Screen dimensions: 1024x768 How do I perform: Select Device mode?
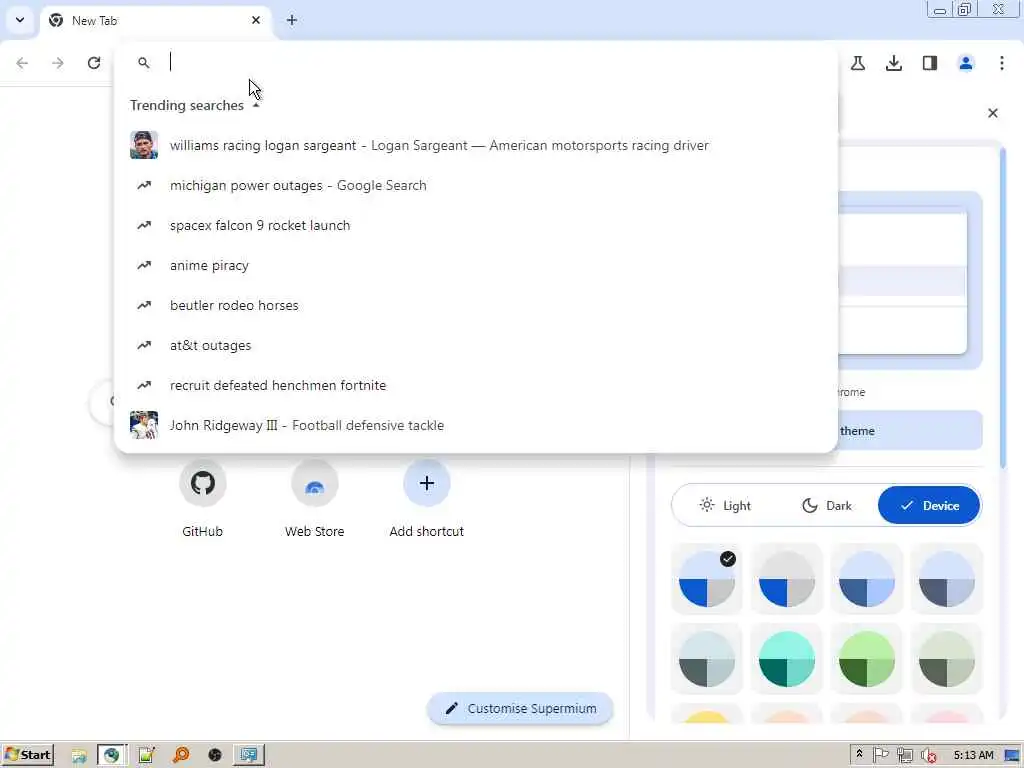tap(929, 505)
